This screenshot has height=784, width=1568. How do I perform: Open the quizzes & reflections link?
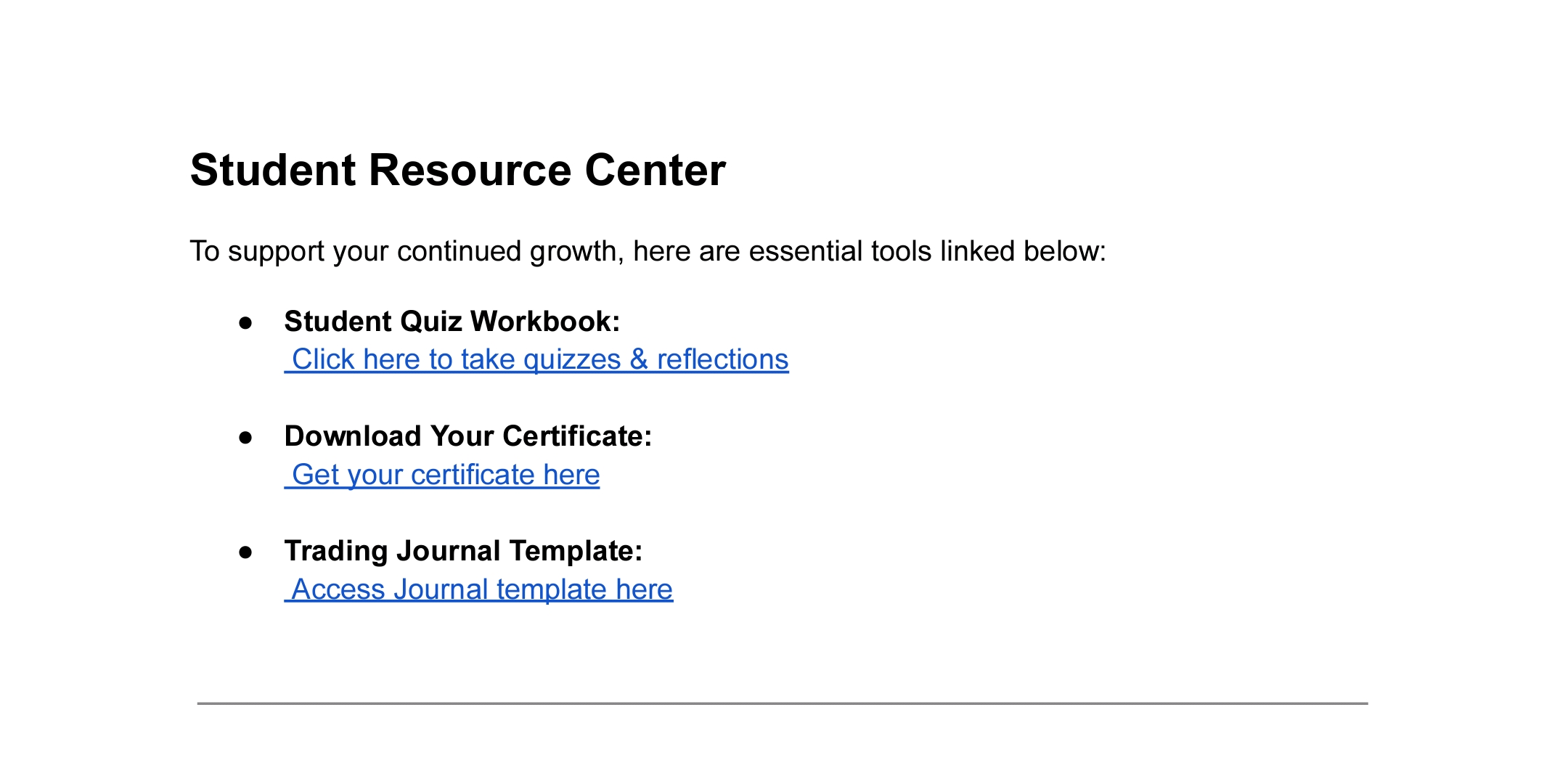click(x=539, y=359)
